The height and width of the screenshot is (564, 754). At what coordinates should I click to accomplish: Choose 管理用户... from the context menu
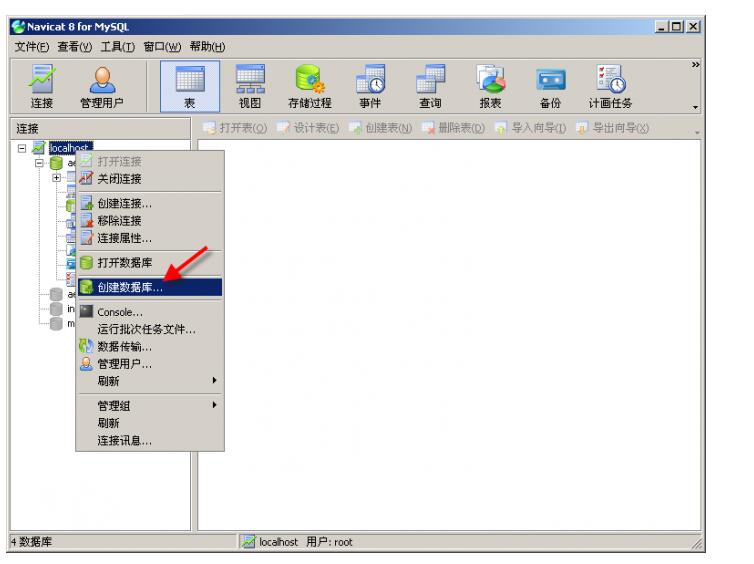pyautogui.click(x=150, y=363)
